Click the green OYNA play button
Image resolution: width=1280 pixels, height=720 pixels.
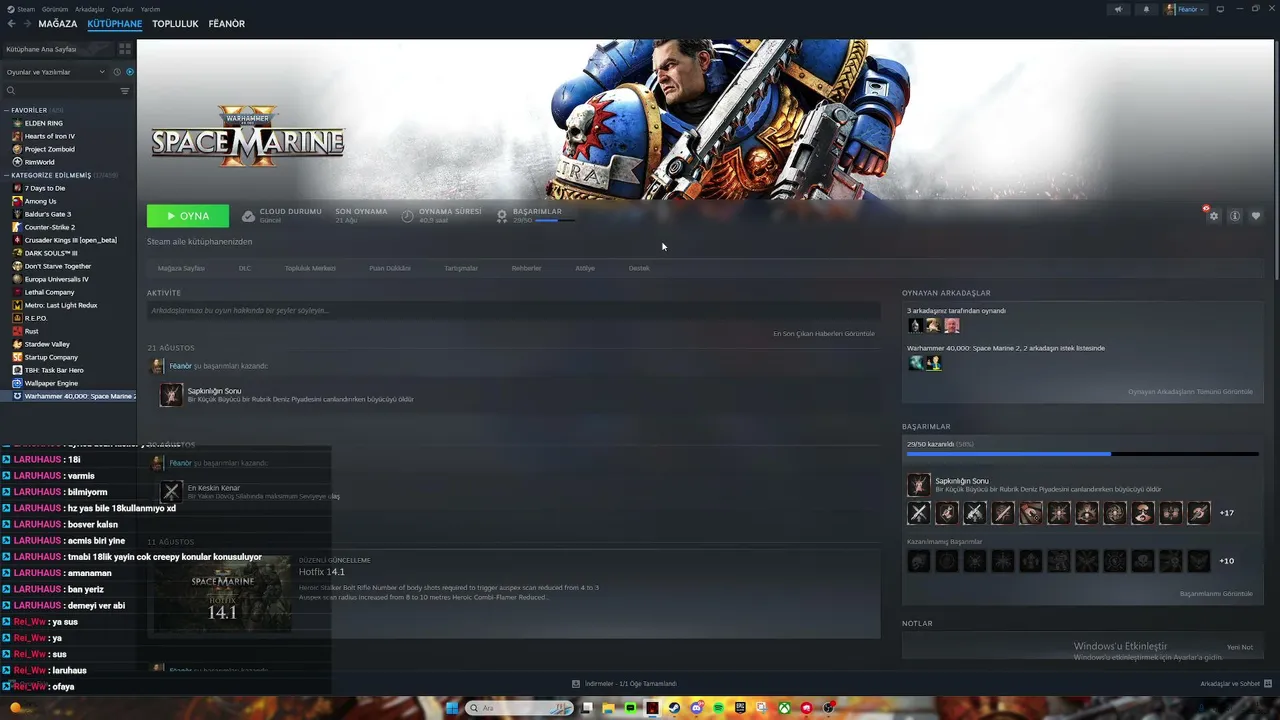click(x=188, y=216)
